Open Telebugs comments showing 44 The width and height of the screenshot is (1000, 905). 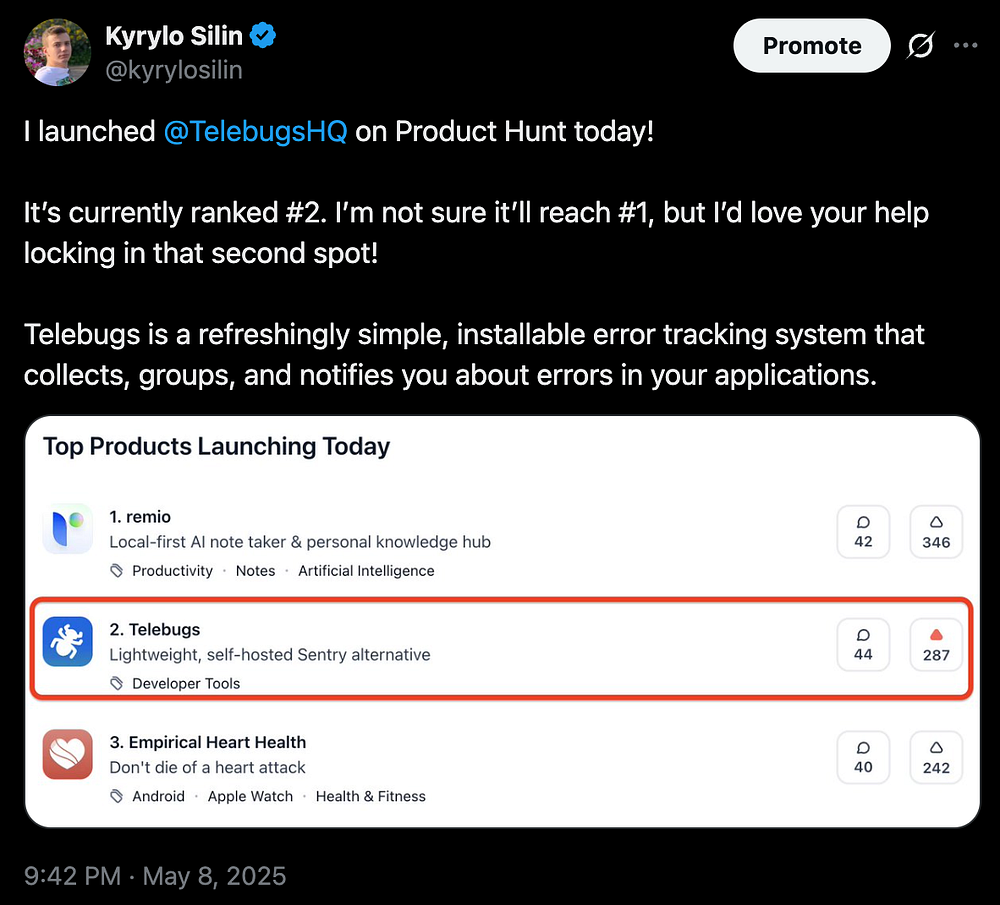pyautogui.click(x=863, y=644)
